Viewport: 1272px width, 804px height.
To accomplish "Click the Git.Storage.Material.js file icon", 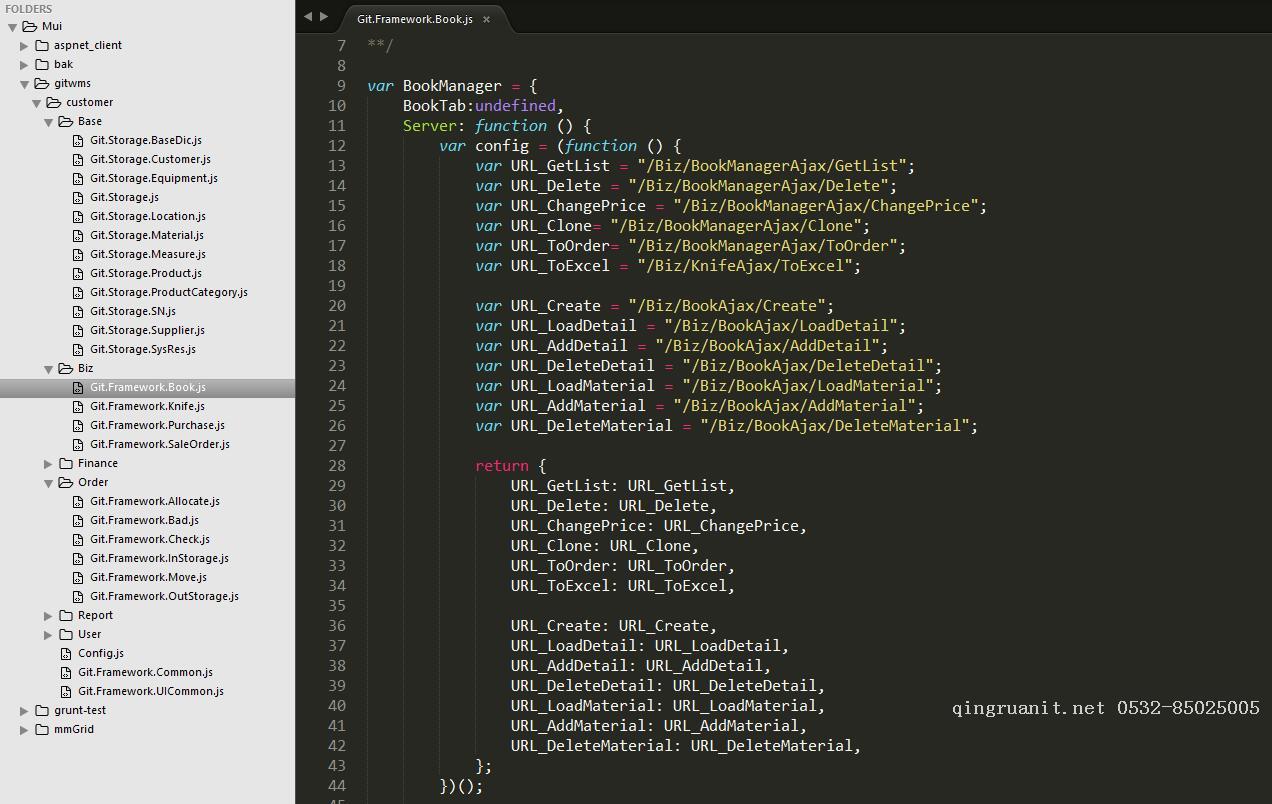I will coord(78,235).
